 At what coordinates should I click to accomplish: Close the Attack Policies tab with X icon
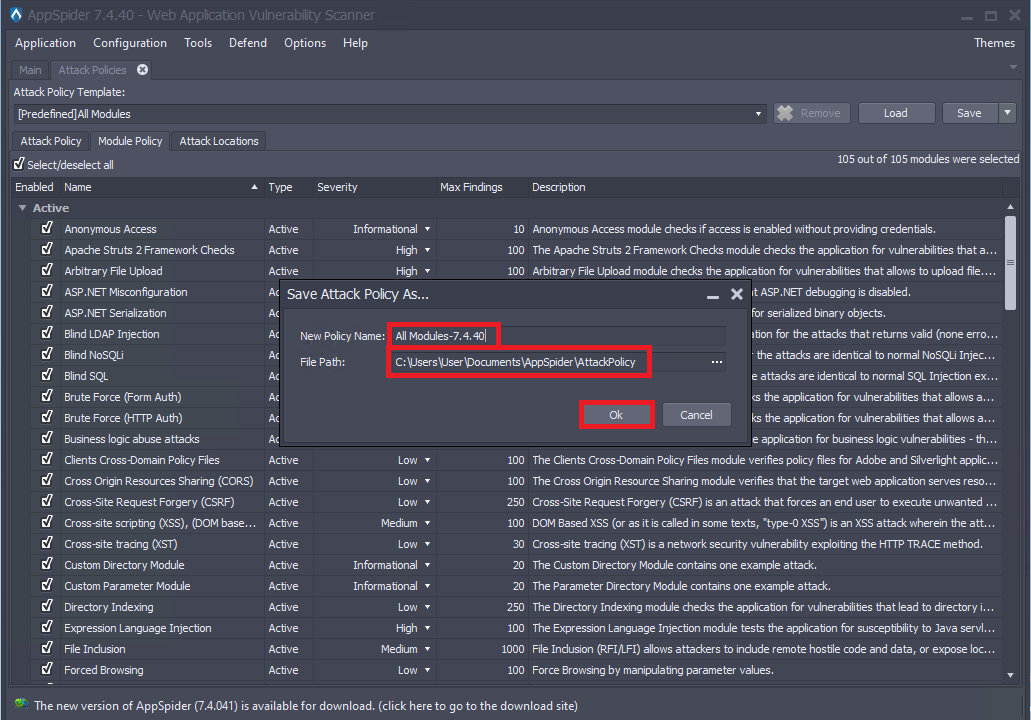pos(142,70)
